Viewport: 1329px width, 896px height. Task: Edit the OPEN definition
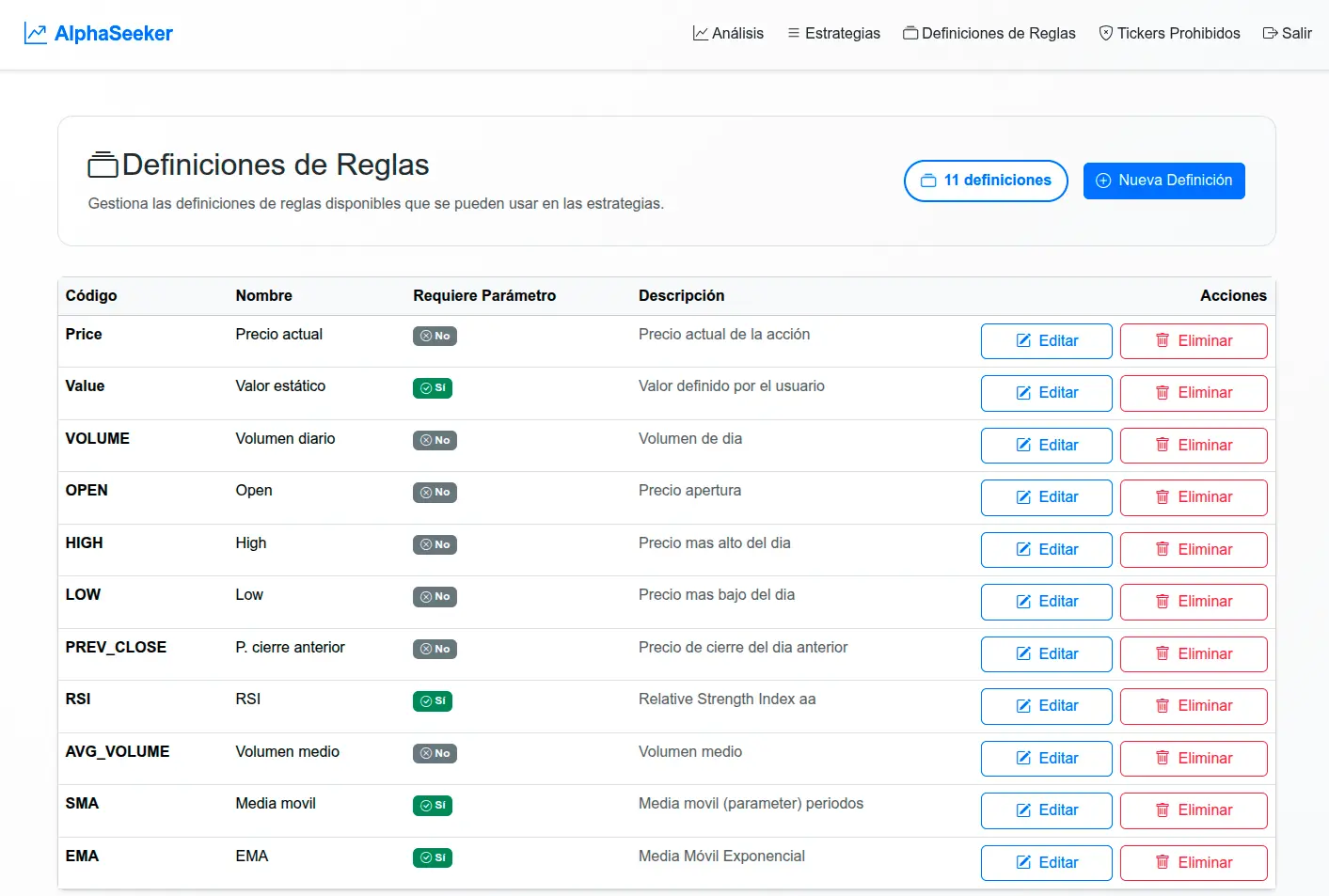[1047, 497]
